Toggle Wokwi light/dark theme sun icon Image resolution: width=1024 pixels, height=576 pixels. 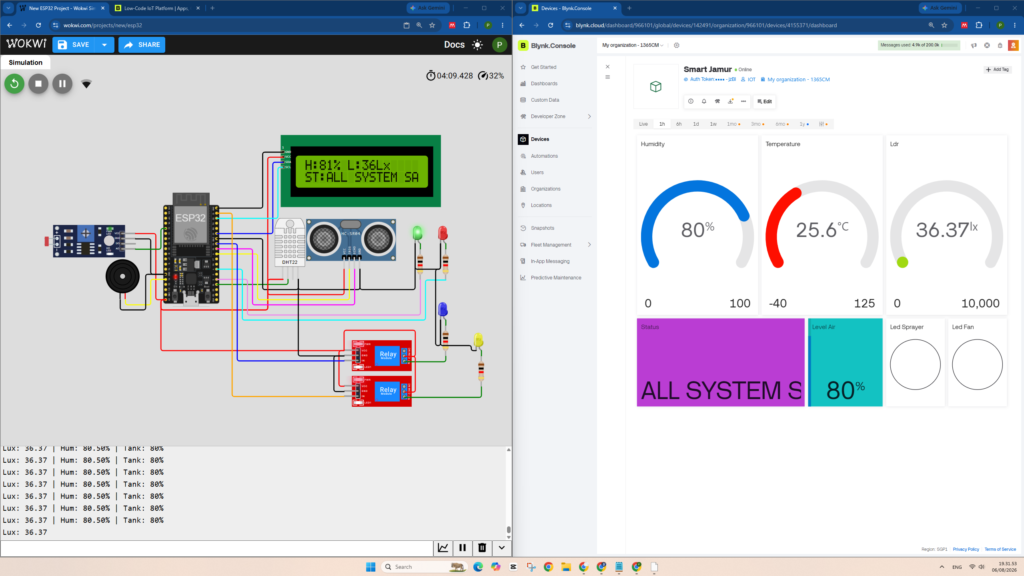pos(477,45)
